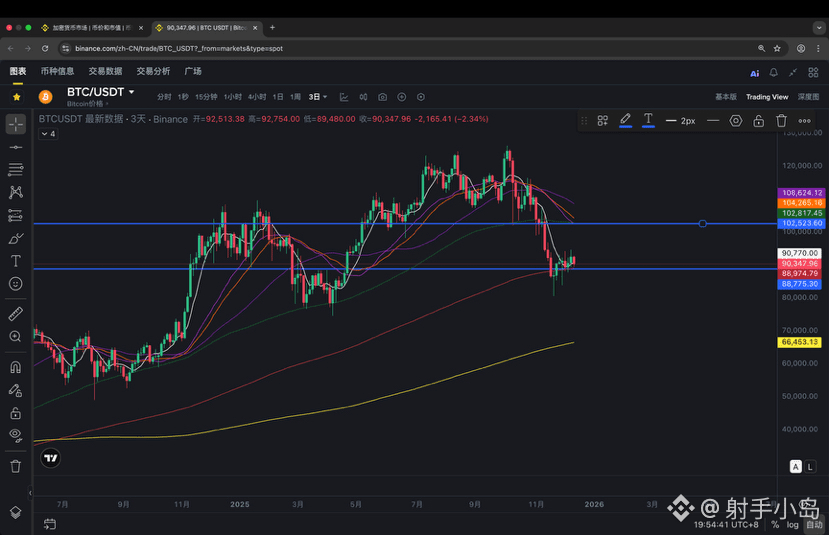Select the crosshair cursor tool
Screen dimensions: 829x535
pos(16,124)
